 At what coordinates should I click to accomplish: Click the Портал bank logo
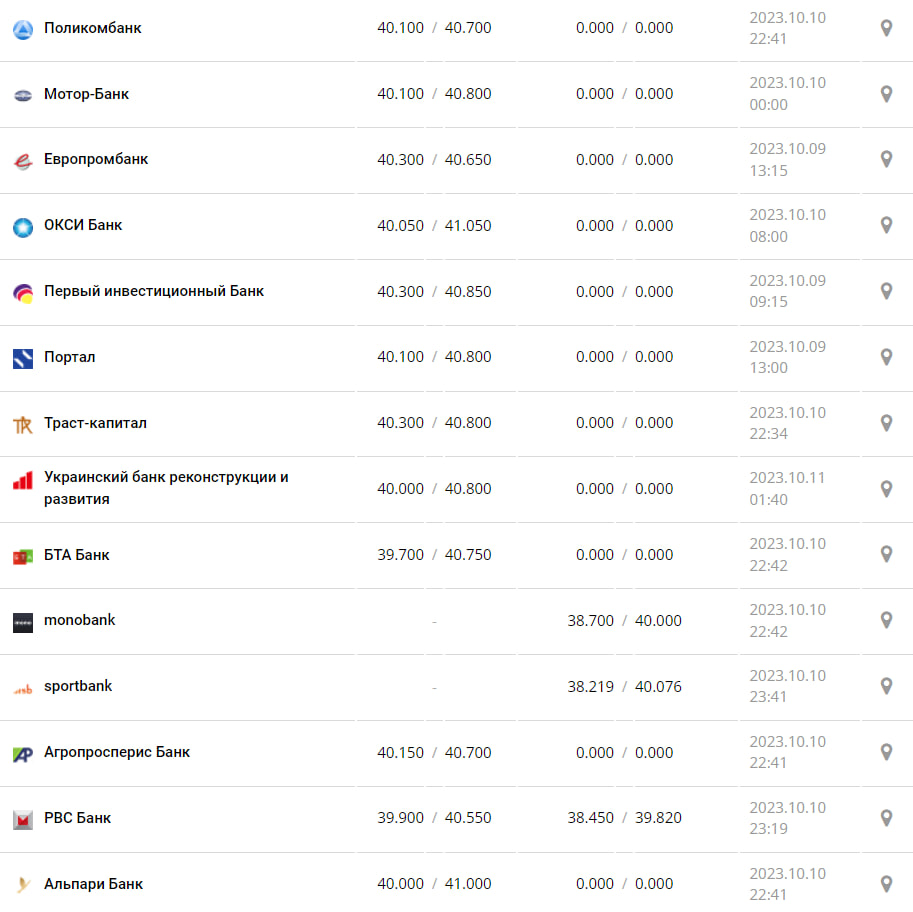(x=23, y=358)
